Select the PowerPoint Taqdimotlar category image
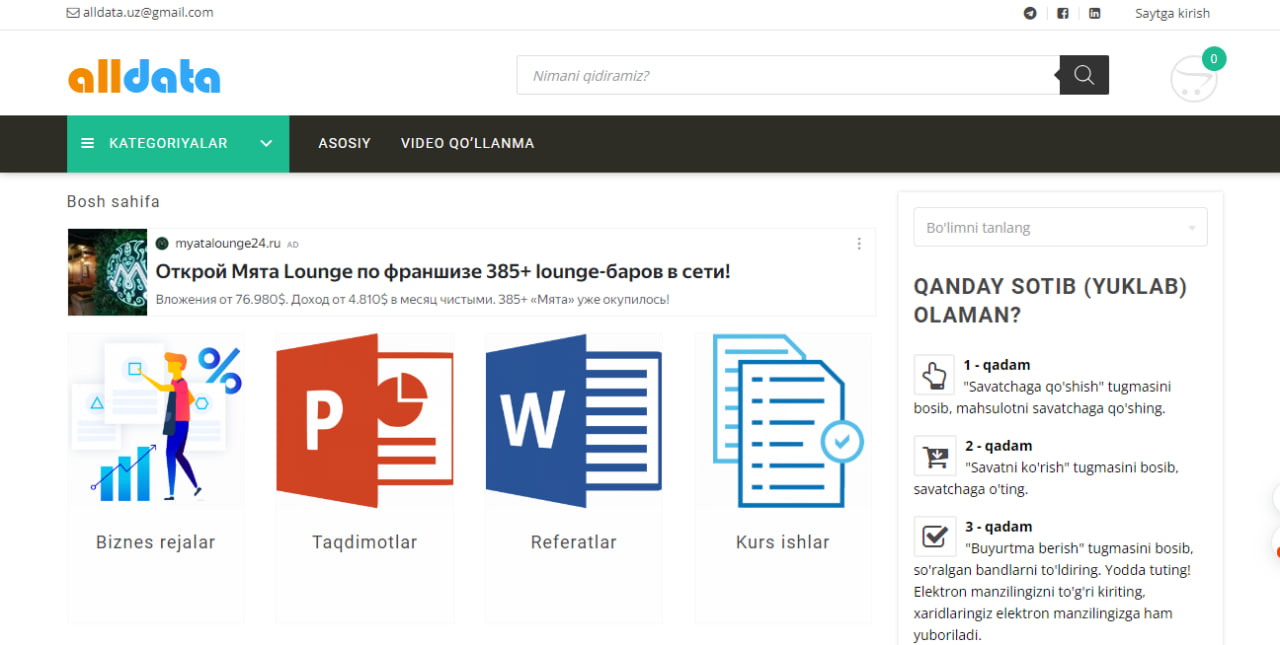Image resolution: width=1280 pixels, height=645 pixels. [x=364, y=420]
